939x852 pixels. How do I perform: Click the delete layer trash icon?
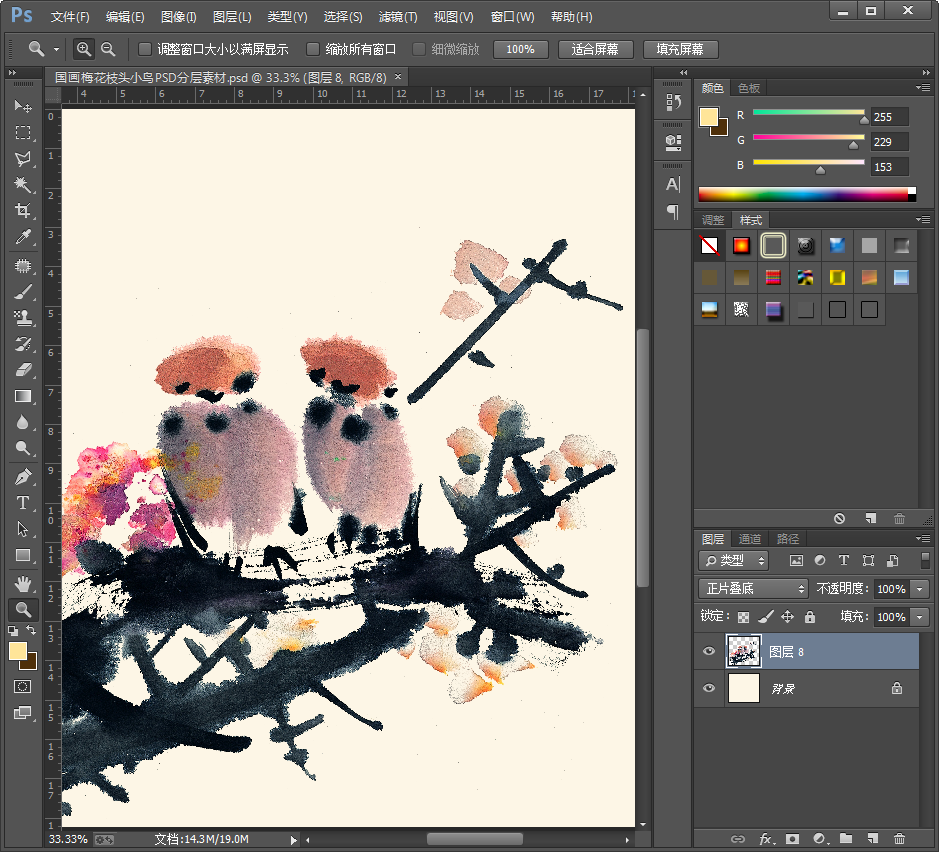(899, 838)
